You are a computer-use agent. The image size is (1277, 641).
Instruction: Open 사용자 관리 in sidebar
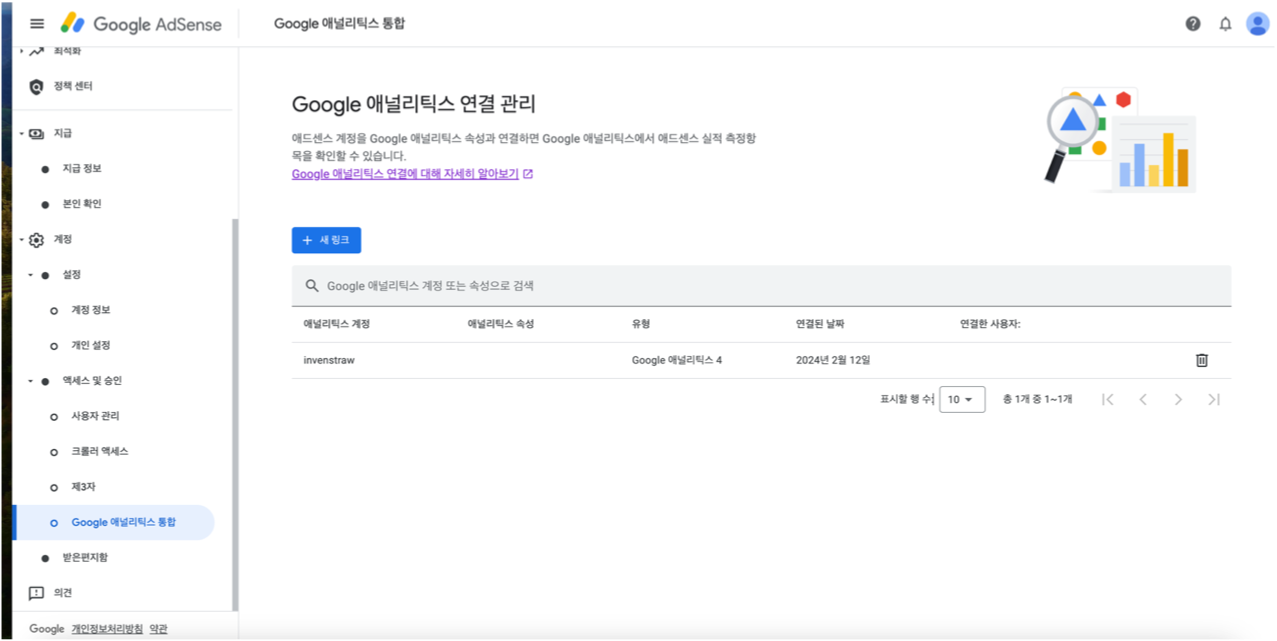coord(95,416)
